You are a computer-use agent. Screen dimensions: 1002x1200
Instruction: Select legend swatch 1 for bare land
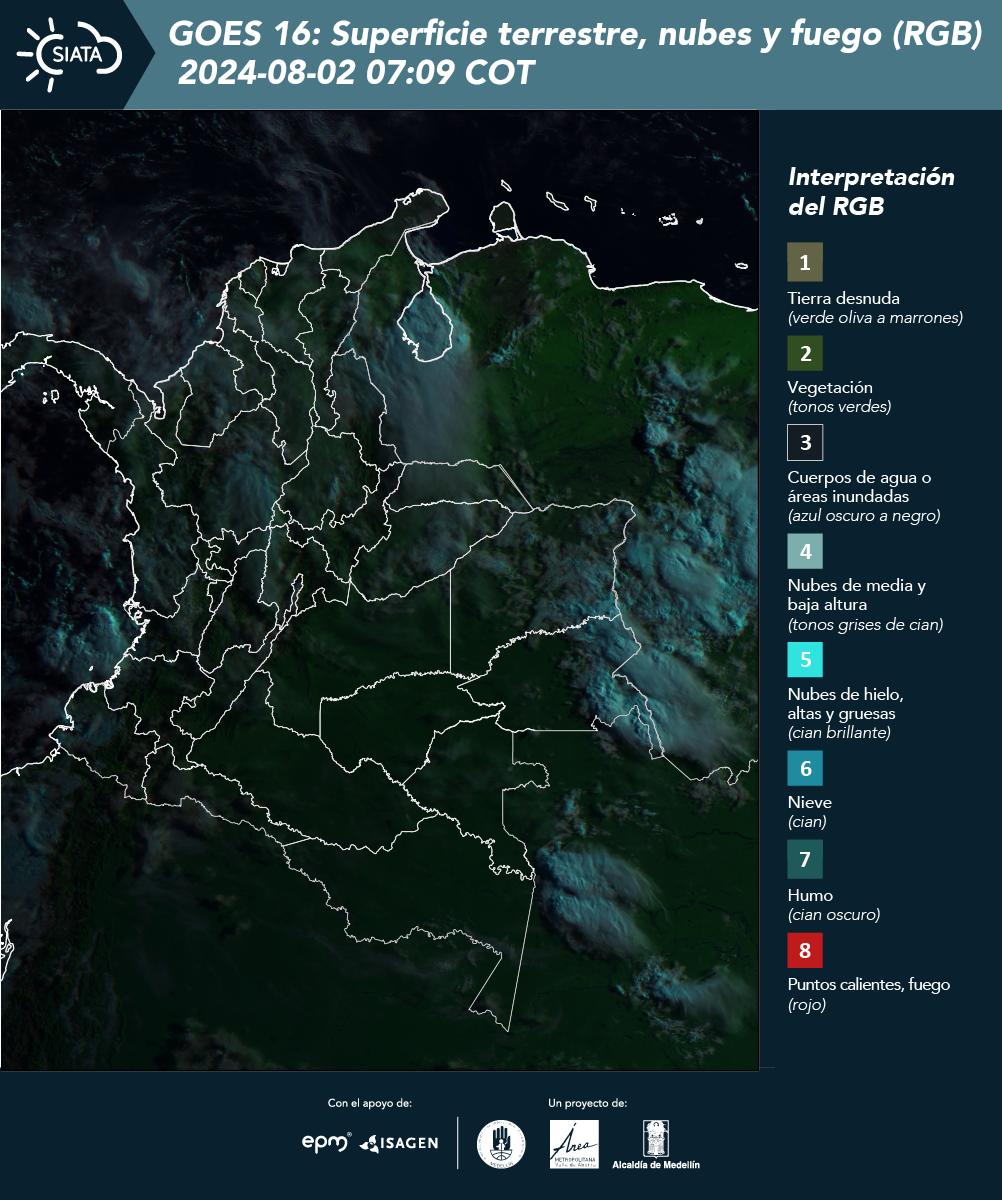[805, 263]
